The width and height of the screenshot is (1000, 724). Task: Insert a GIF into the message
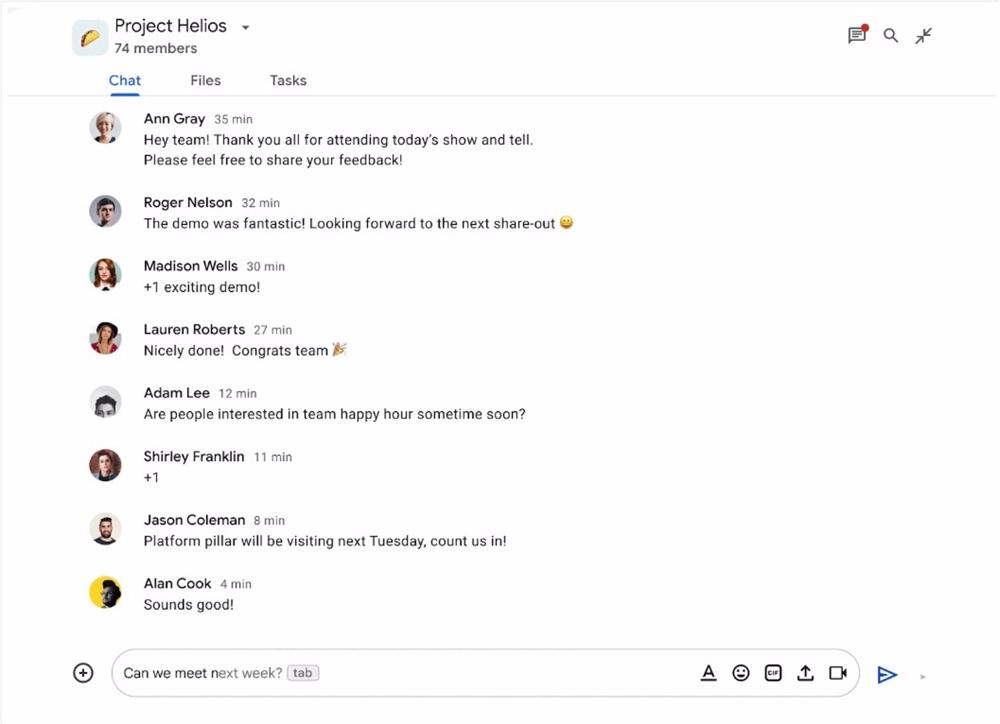coord(773,672)
